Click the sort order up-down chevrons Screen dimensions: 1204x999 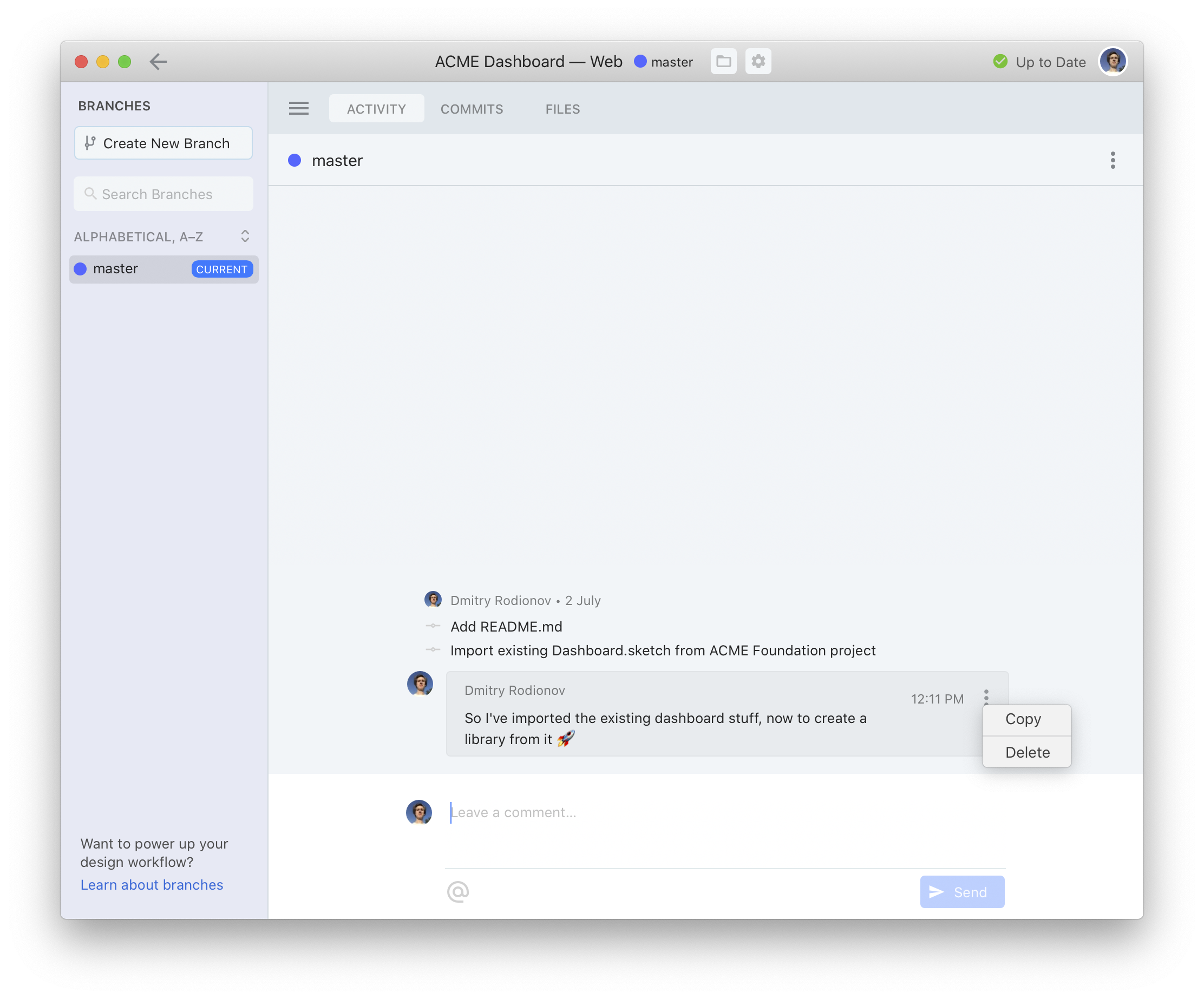pyautogui.click(x=245, y=236)
